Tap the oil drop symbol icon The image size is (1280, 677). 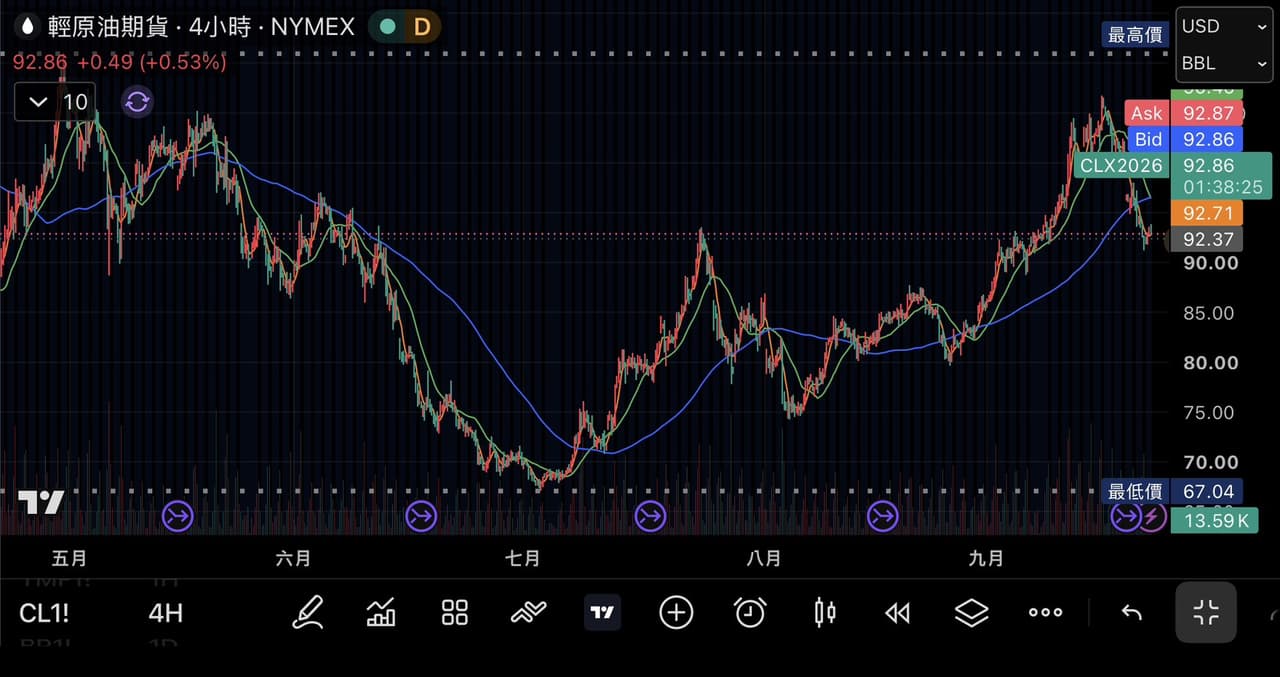(27, 27)
